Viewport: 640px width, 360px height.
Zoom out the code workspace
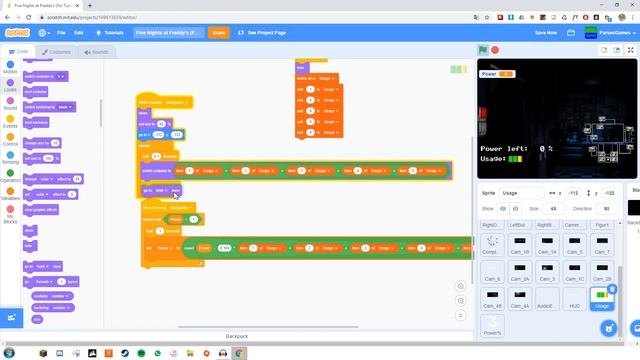[460, 301]
